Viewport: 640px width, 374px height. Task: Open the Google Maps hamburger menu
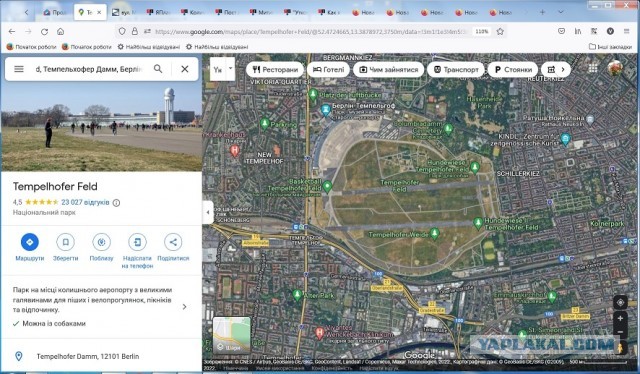pos(19,69)
